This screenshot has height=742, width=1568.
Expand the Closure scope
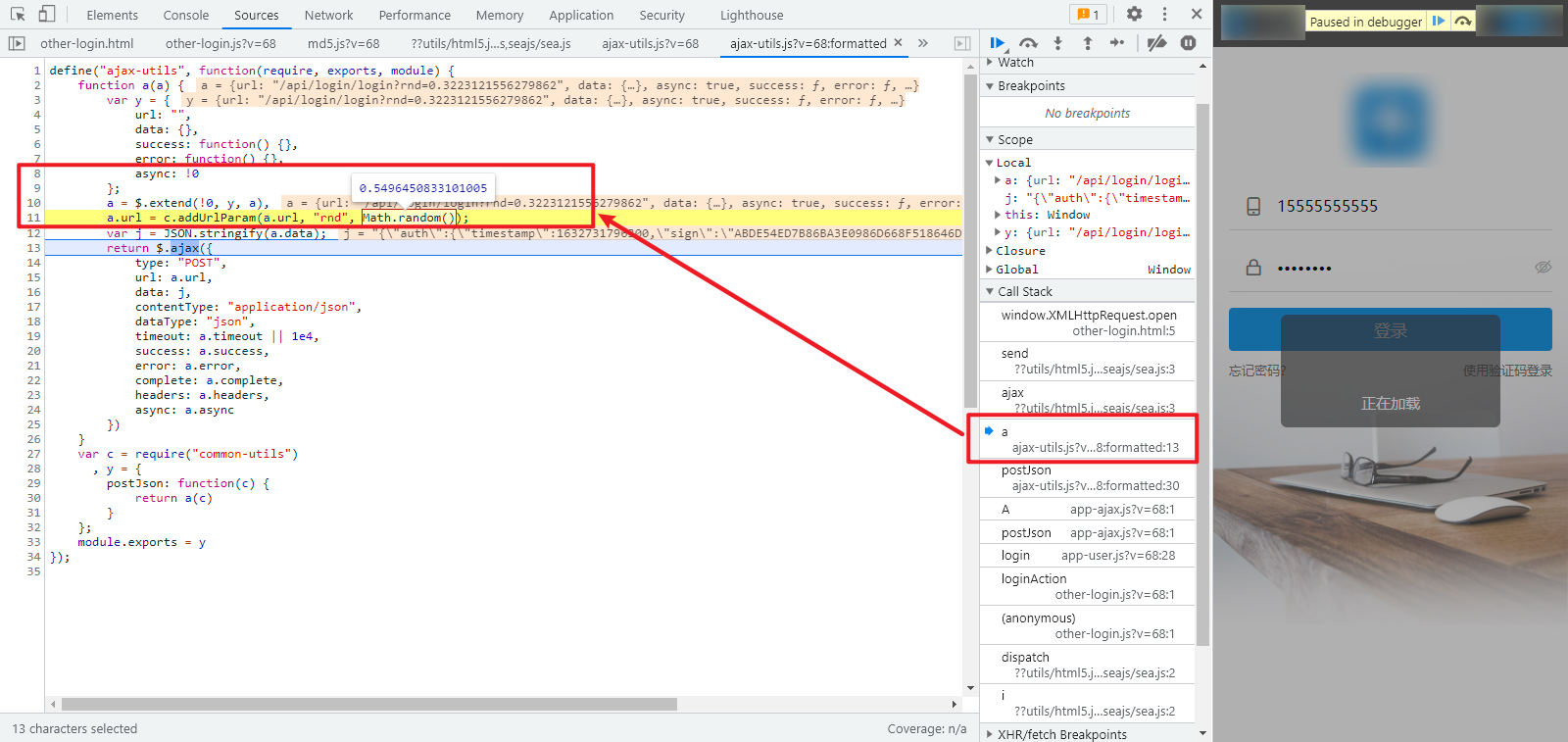tap(990, 251)
